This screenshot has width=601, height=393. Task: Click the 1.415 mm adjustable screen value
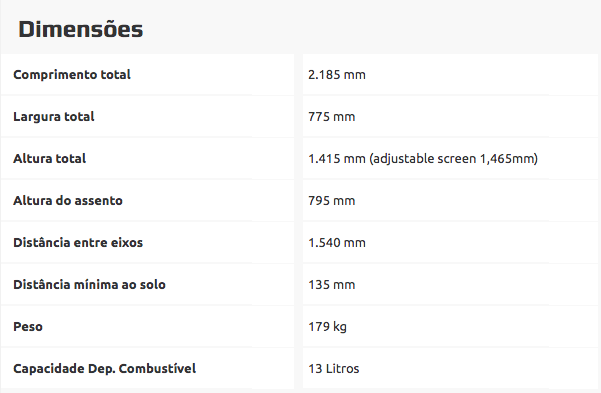[423, 158]
